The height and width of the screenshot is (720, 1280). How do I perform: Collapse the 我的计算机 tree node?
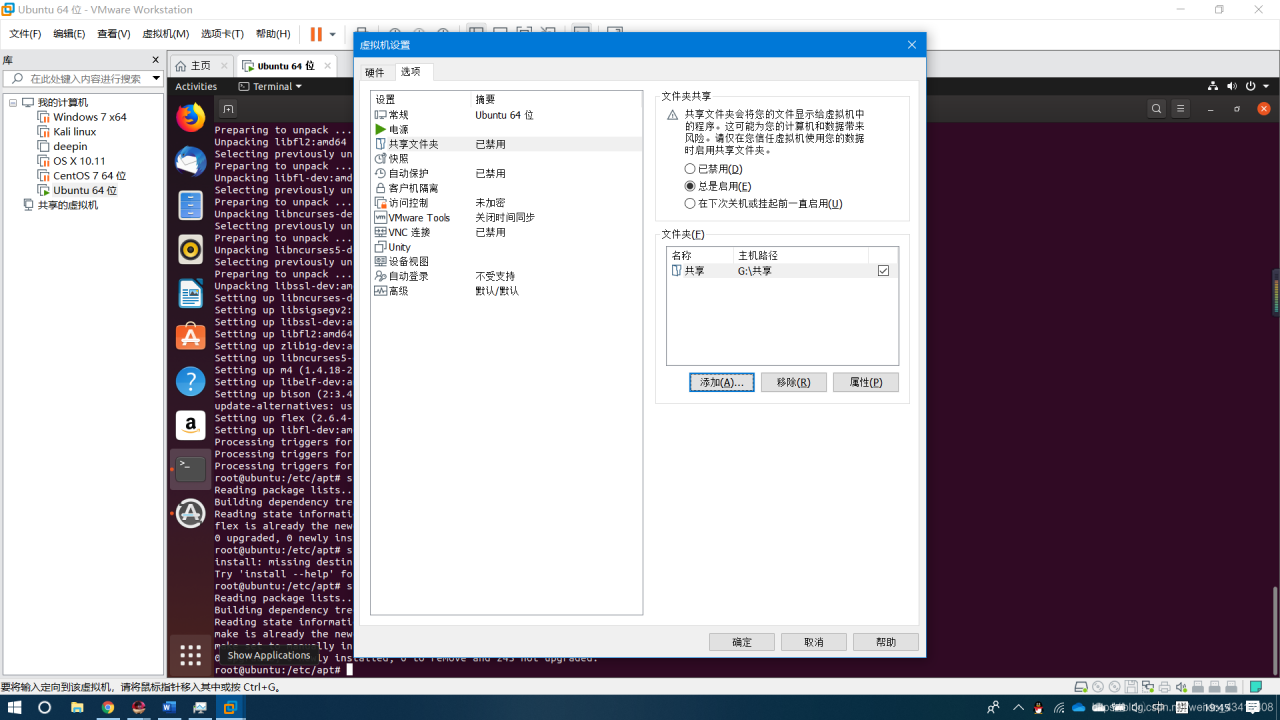pos(13,102)
